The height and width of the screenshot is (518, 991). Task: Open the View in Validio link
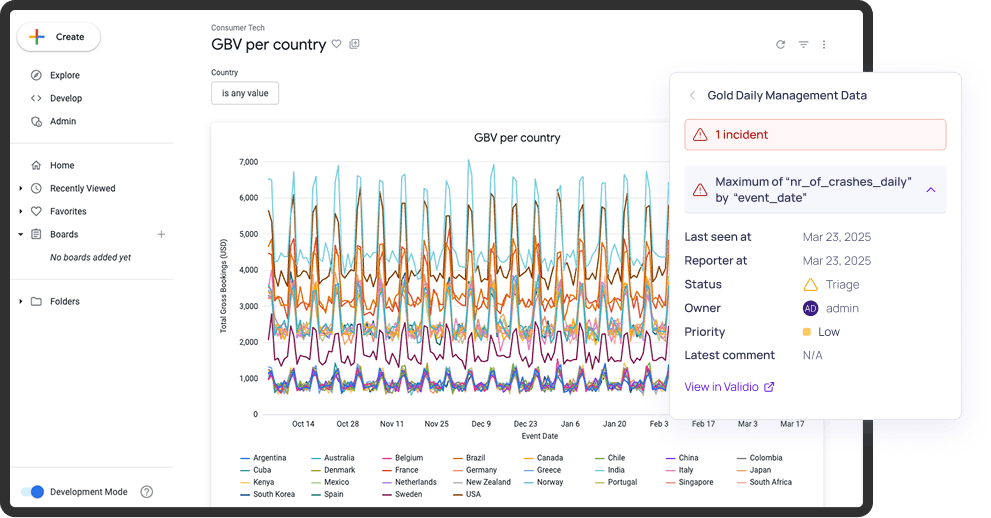pyautogui.click(x=729, y=387)
